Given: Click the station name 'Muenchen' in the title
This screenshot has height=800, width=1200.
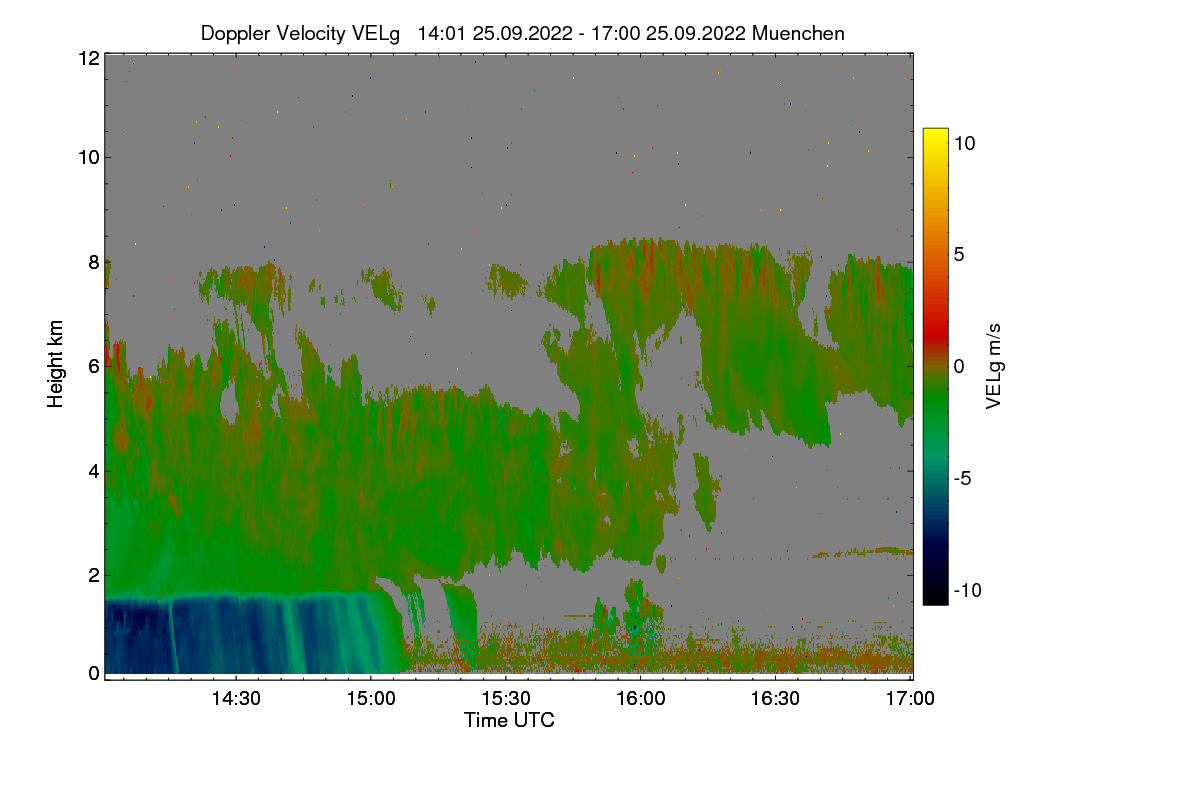Looking at the screenshot, I should coord(799,33).
